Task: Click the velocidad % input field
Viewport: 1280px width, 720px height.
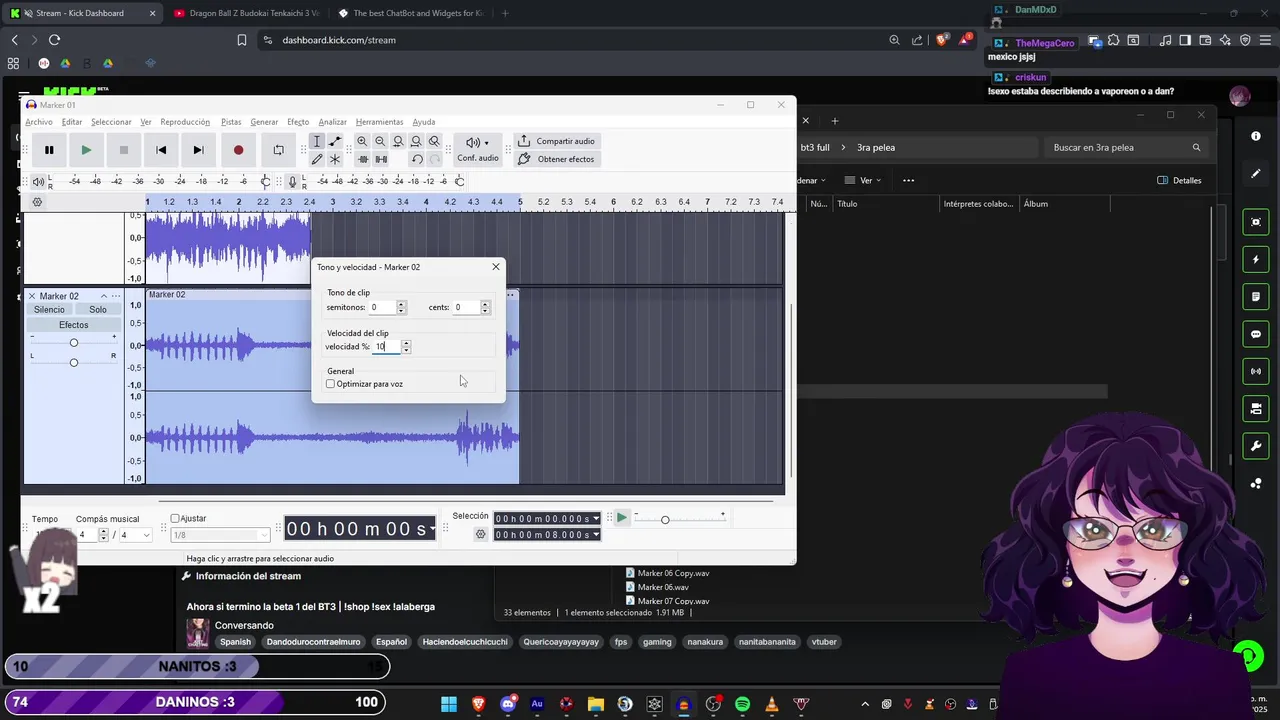Action: click(x=387, y=346)
